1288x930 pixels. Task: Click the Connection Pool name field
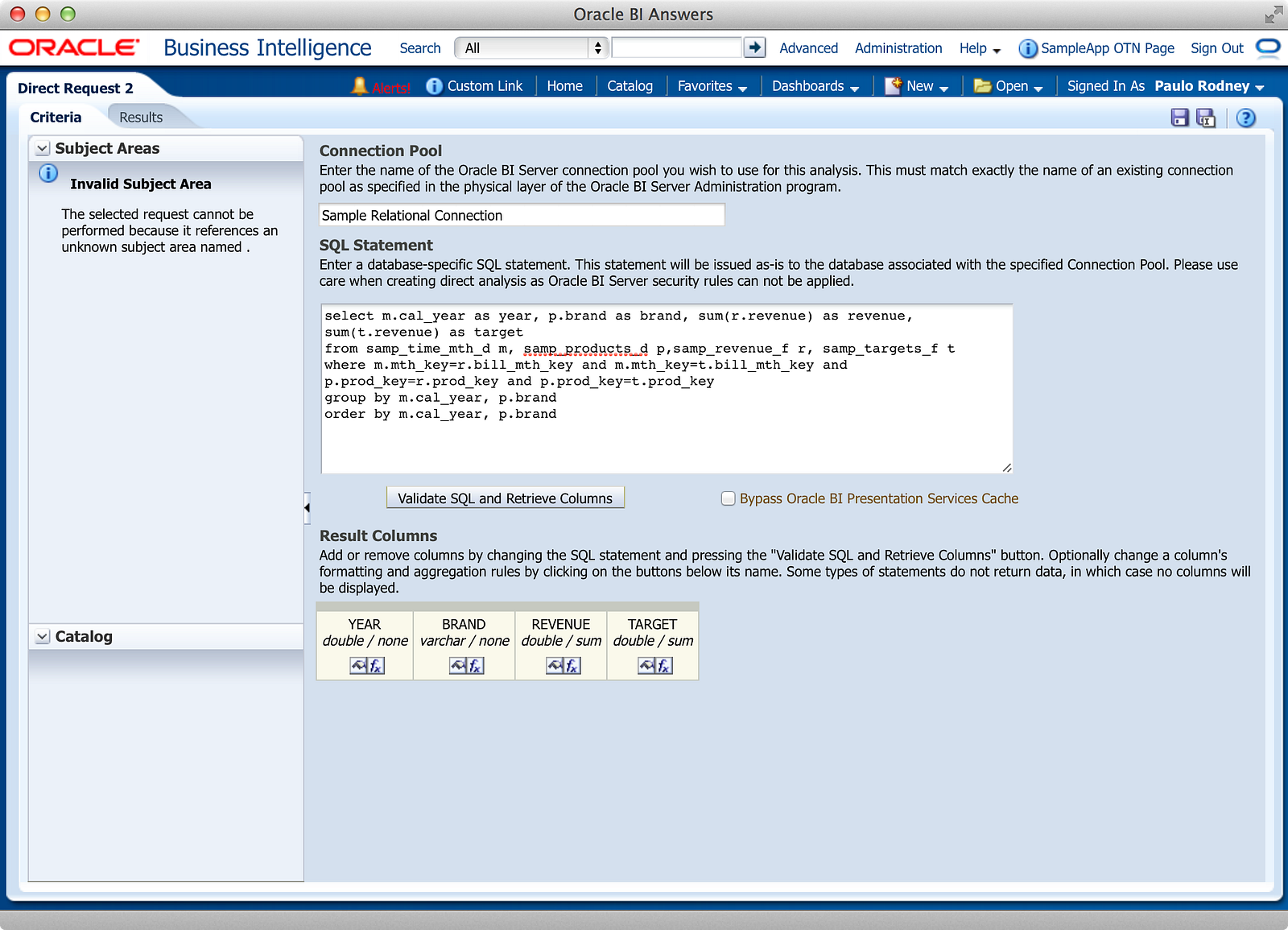coord(522,215)
